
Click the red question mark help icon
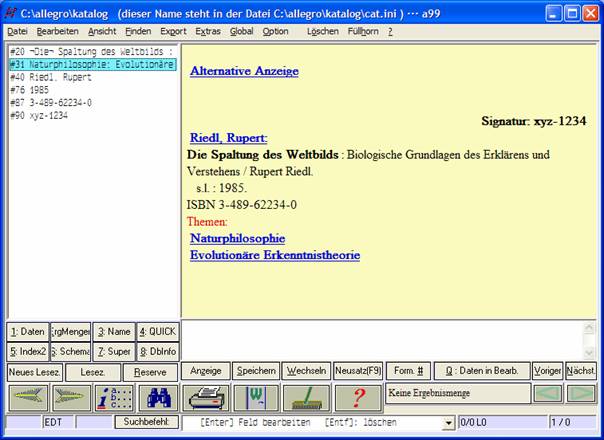click(x=357, y=398)
